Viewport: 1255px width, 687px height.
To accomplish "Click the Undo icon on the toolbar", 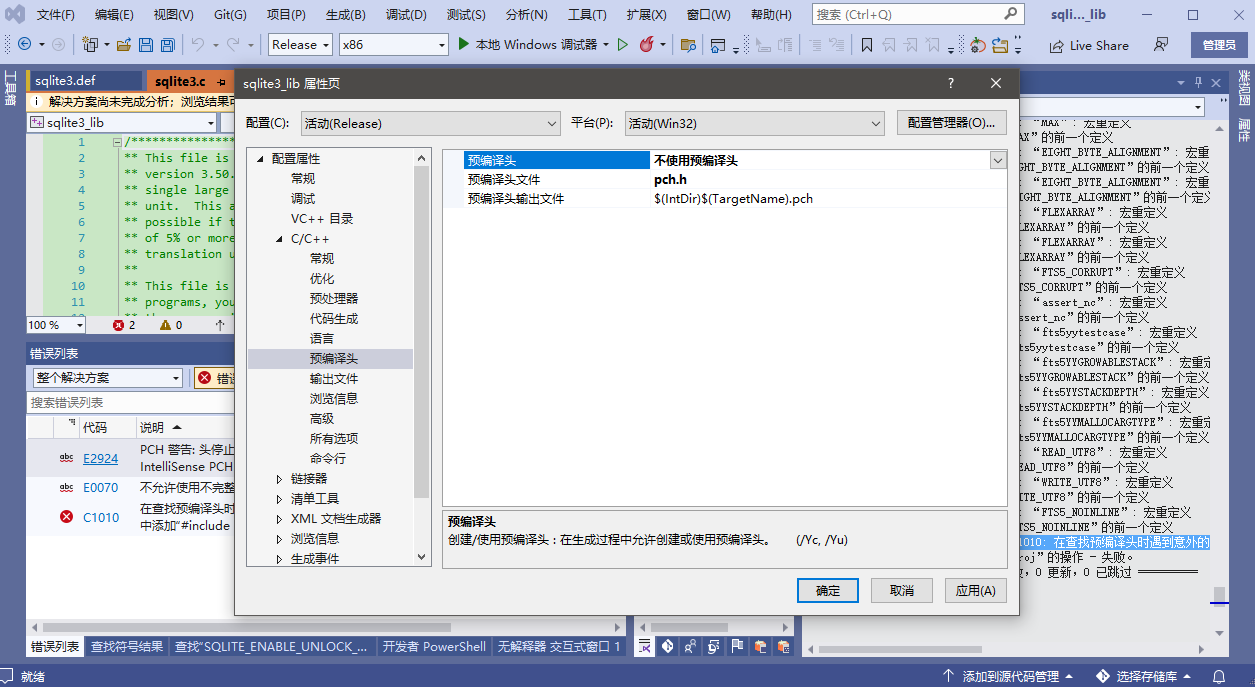I will pyautogui.click(x=197, y=44).
